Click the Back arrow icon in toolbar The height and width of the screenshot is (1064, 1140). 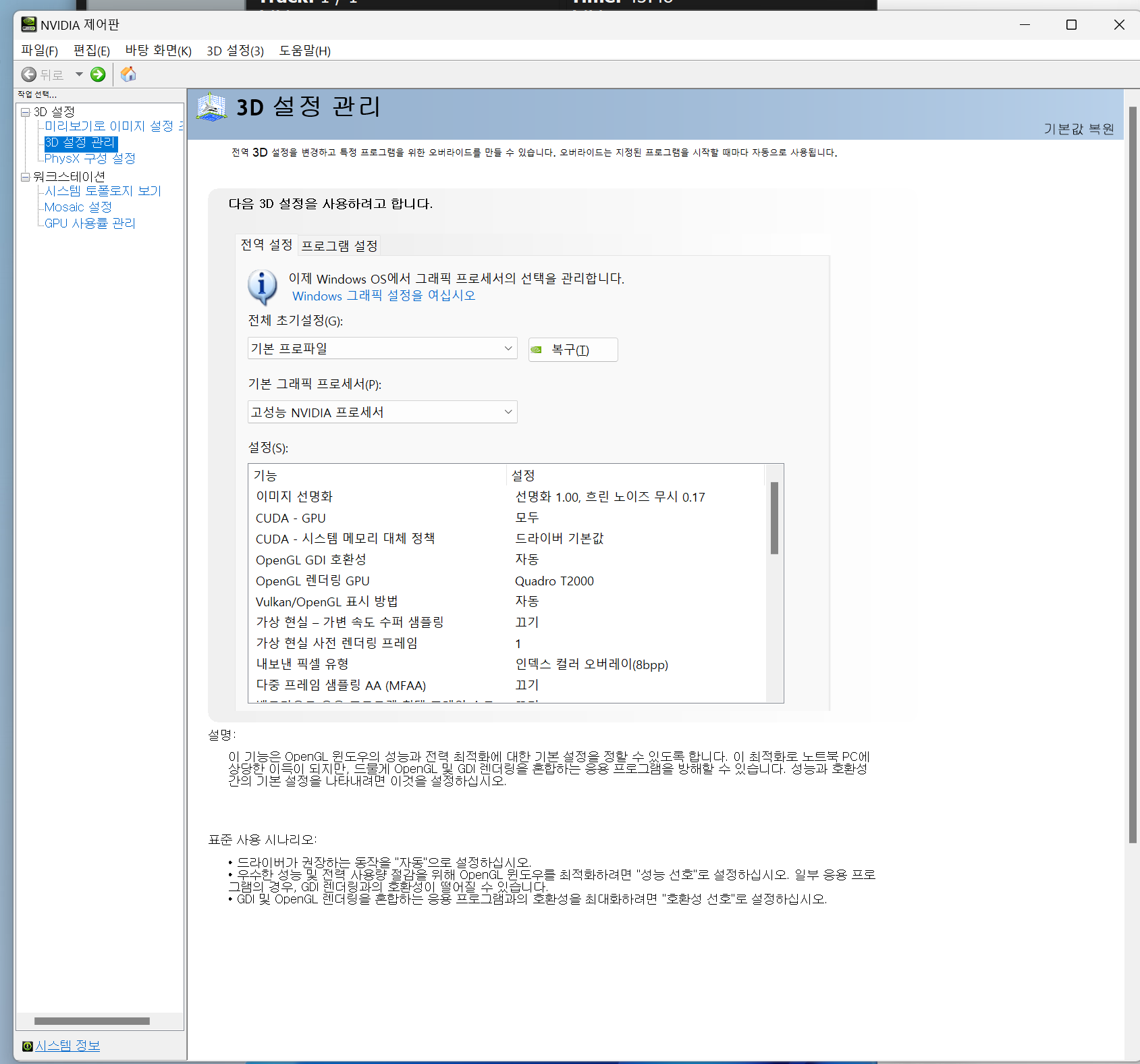[29, 74]
